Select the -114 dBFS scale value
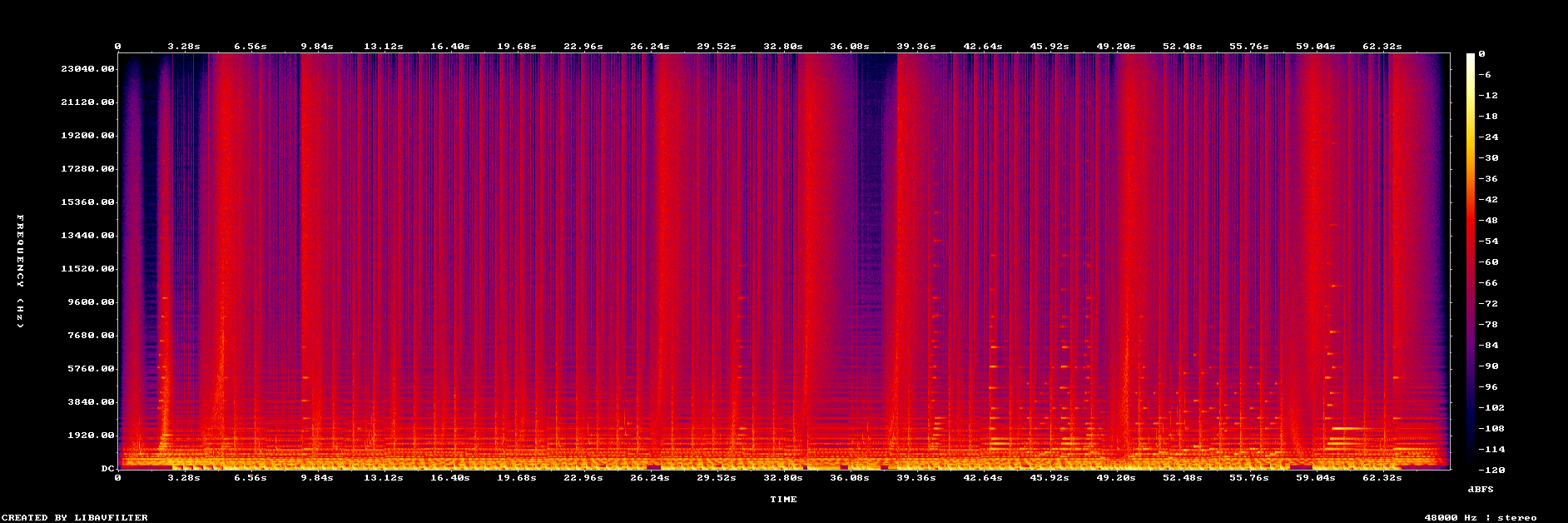The image size is (1568, 523). coord(1491,450)
